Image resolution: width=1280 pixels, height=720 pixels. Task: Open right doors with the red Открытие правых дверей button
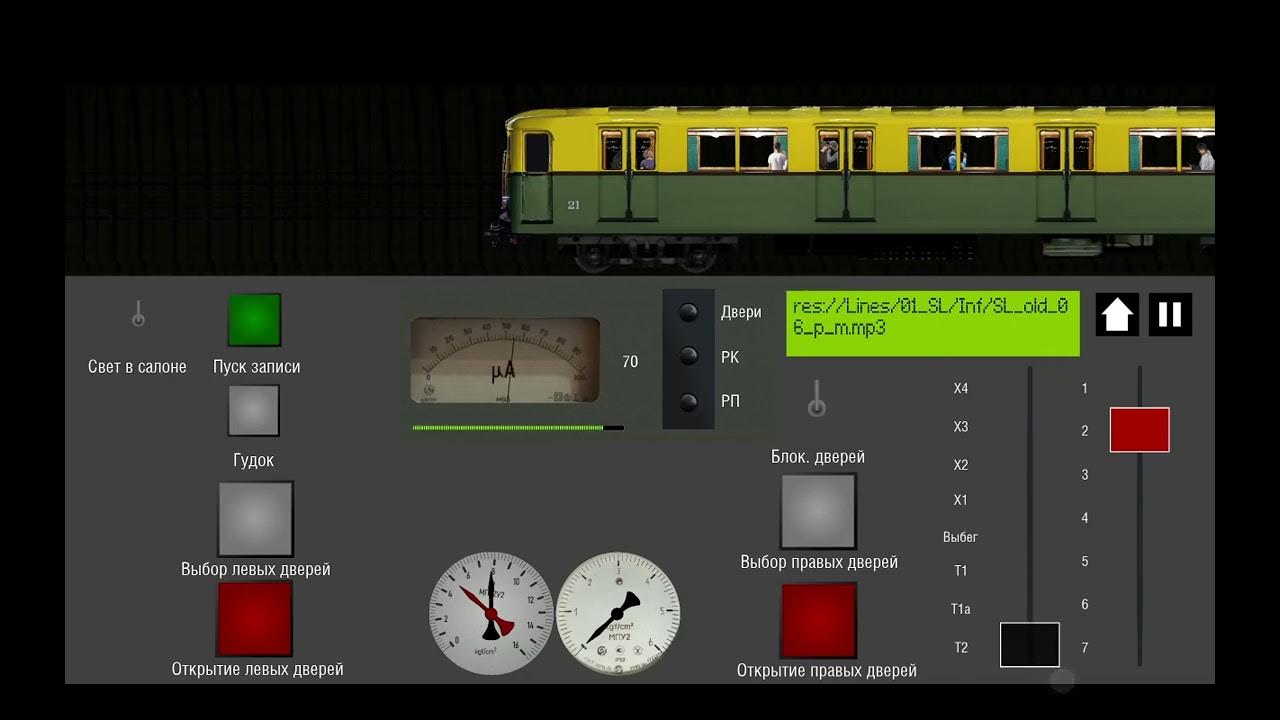click(819, 621)
